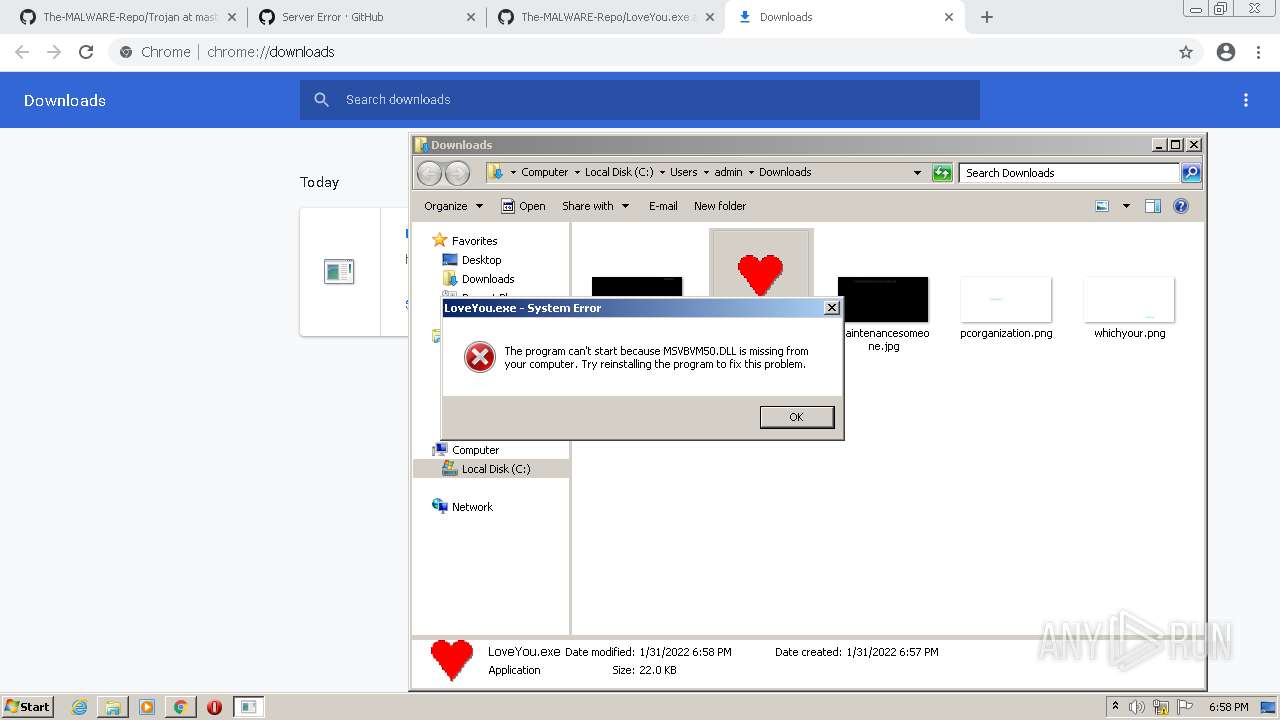Viewport: 1280px width, 720px height.
Task: Close the LoveYou.exe System Error dialog
Action: pyautogui.click(x=831, y=308)
